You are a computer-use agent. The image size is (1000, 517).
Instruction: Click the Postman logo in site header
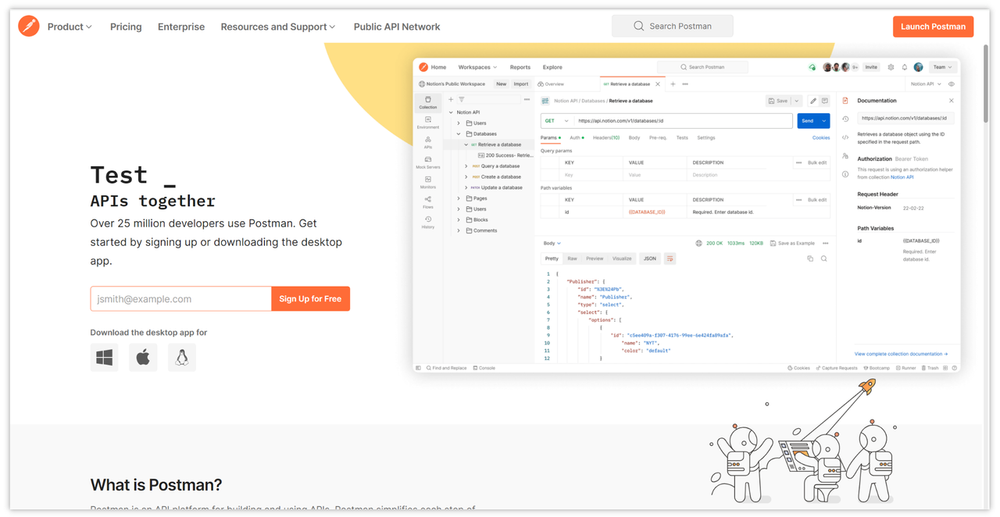(29, 26)
